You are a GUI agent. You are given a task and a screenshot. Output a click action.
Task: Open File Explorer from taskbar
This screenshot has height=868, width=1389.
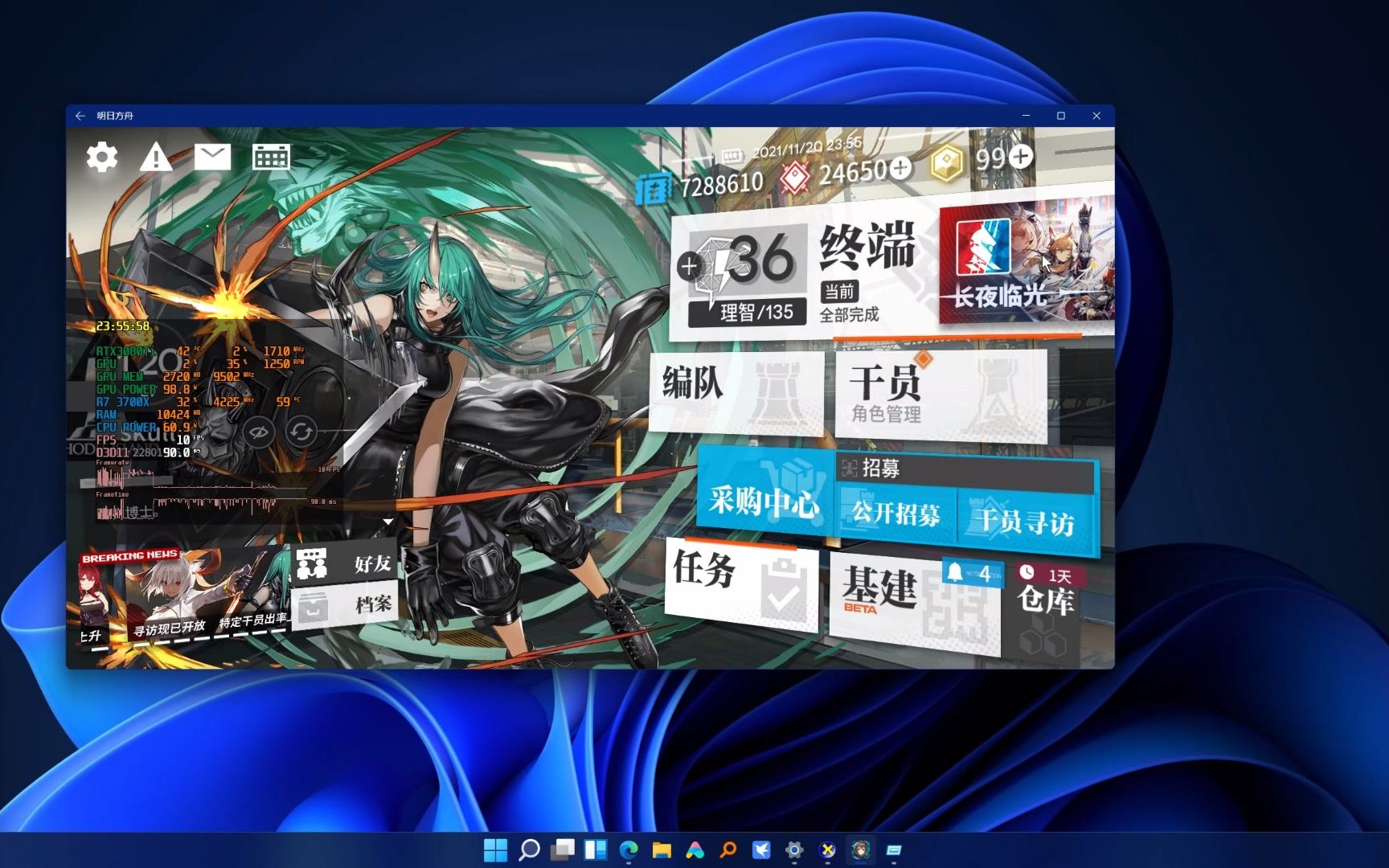(662, 850)
